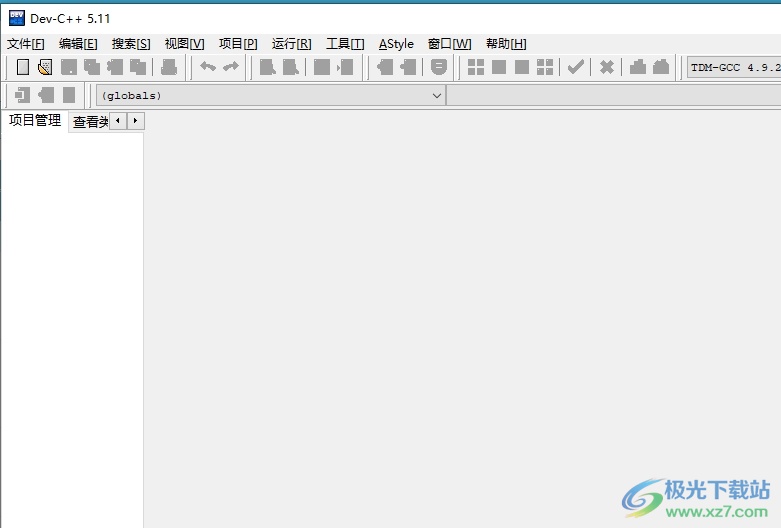Open the 文件[F] menu
The height and width of the screenshot is (528, 781).
(x=25, y=44)
